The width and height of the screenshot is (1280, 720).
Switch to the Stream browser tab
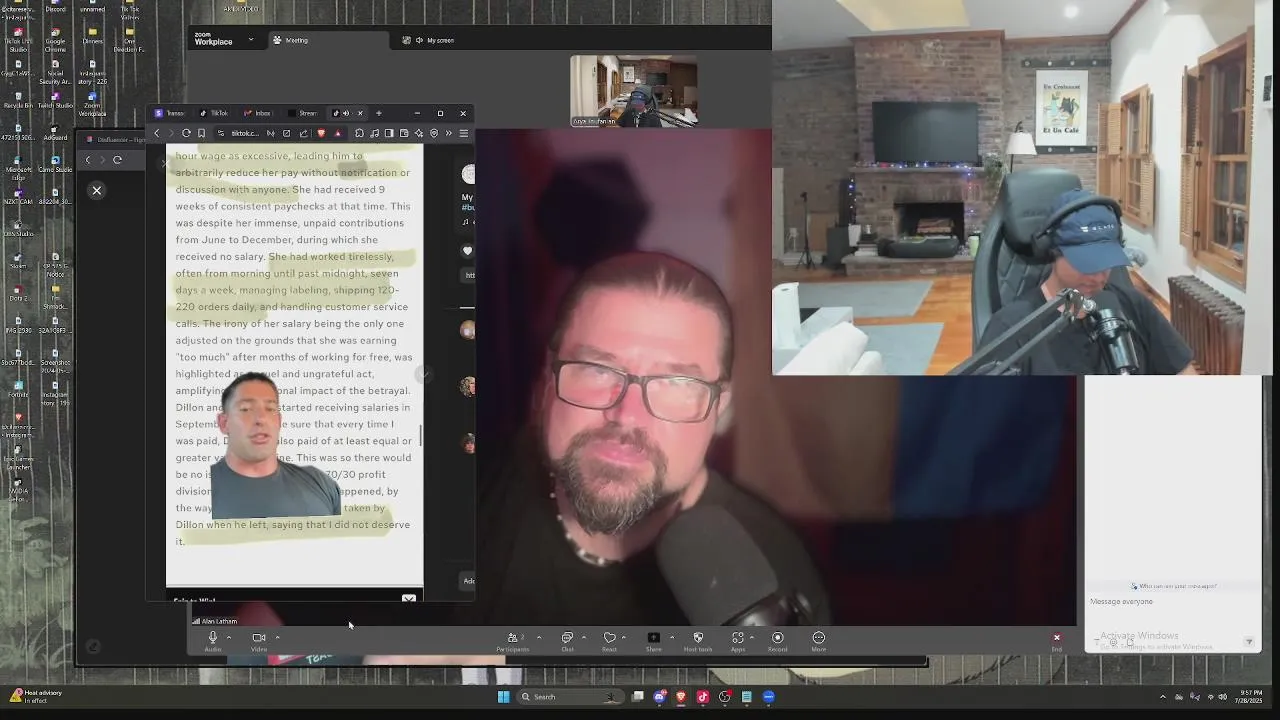[302, 113]
